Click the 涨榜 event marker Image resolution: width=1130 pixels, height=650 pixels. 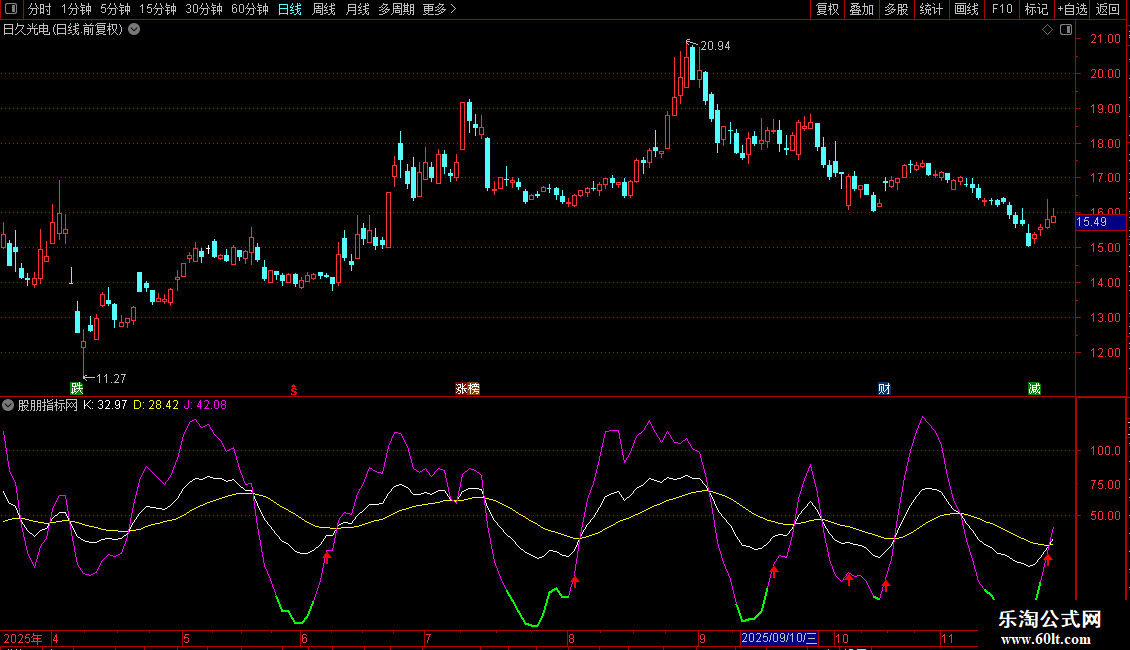467,388
